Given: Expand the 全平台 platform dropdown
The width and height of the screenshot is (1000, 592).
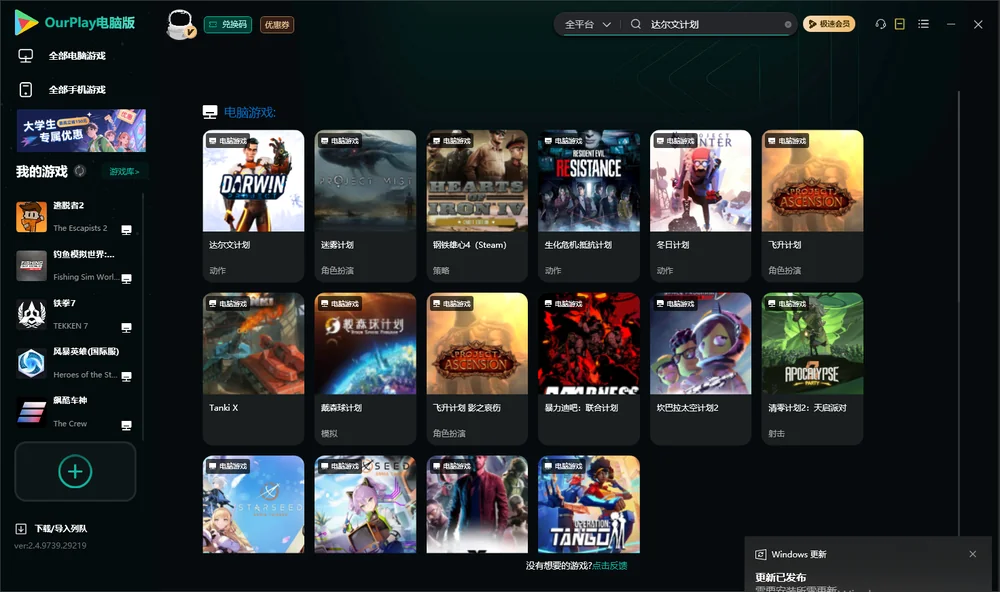Looking at the screenshot, I should 587,24.
